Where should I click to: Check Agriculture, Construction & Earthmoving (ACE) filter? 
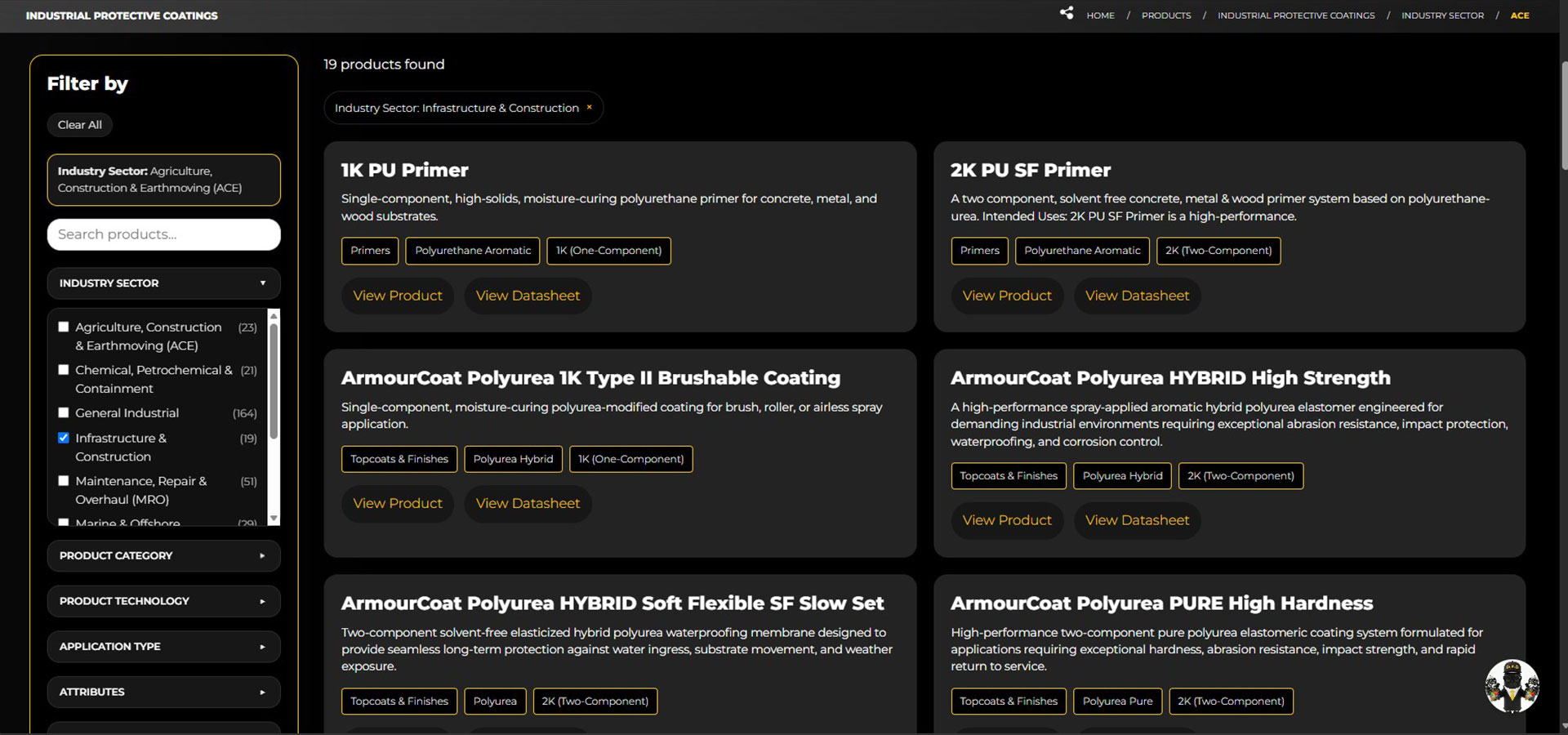64,327
